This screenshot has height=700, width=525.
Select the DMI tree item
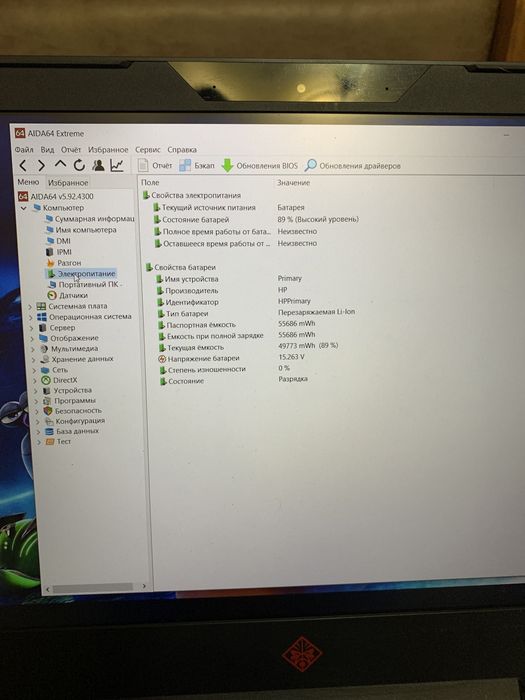click(x=58, y=241)
